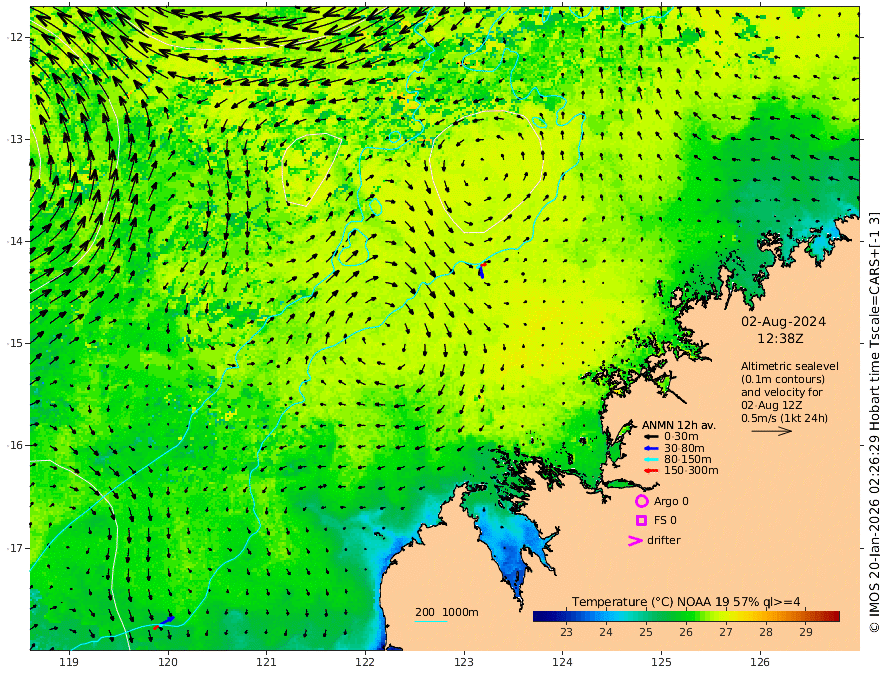Click the '30-80m' depth label
The width and height of the screenshot is (880, 680).
[684, 448]
